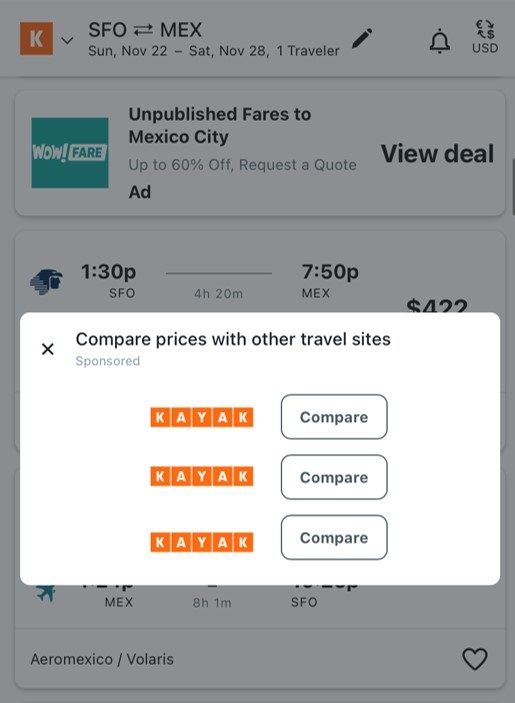Click the first Compare button
Viewport: 515px width, 703px height.
point(334,417)
